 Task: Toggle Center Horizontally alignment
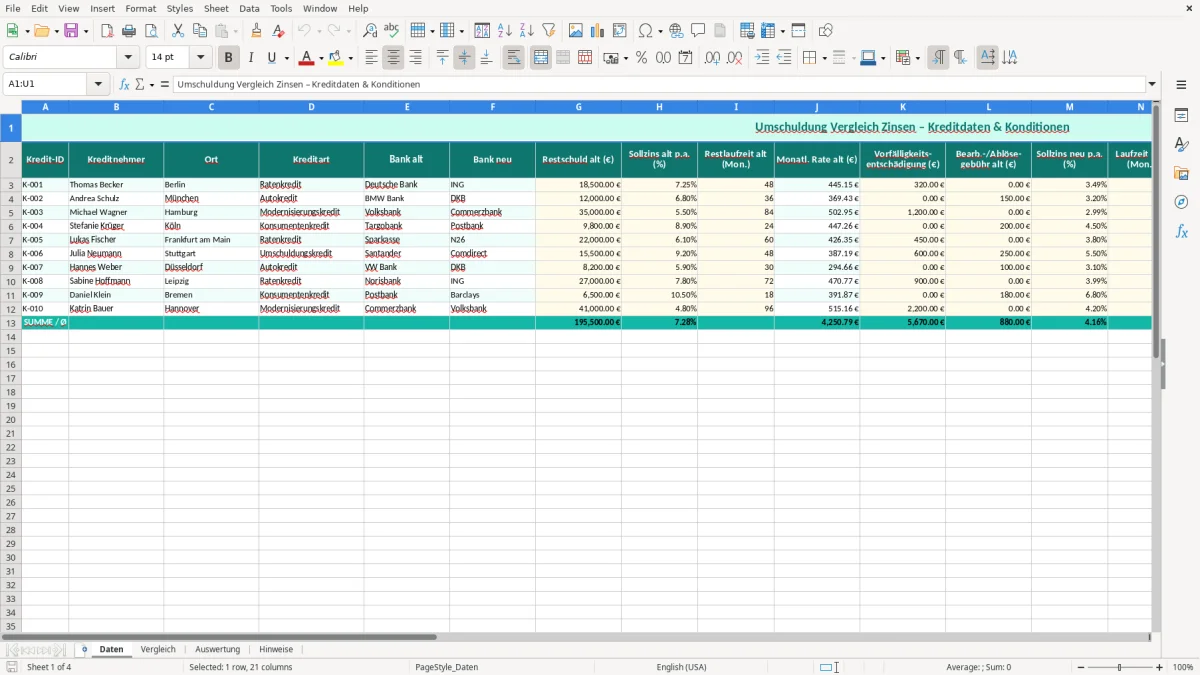[x=394, y=58]
